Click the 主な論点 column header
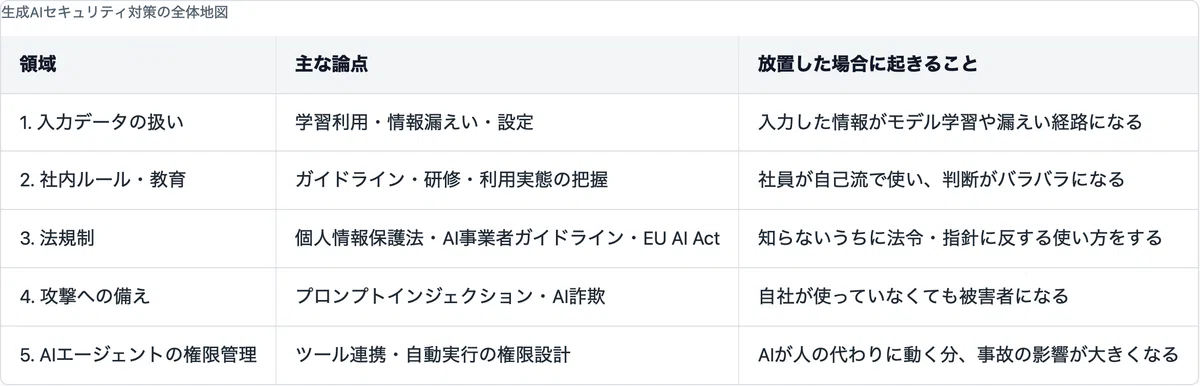 [508, 64]
